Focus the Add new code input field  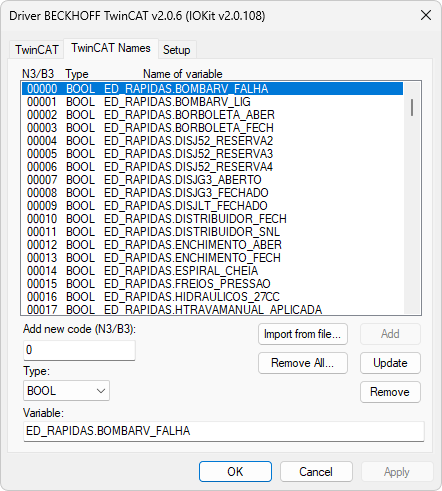pos(79,350)
